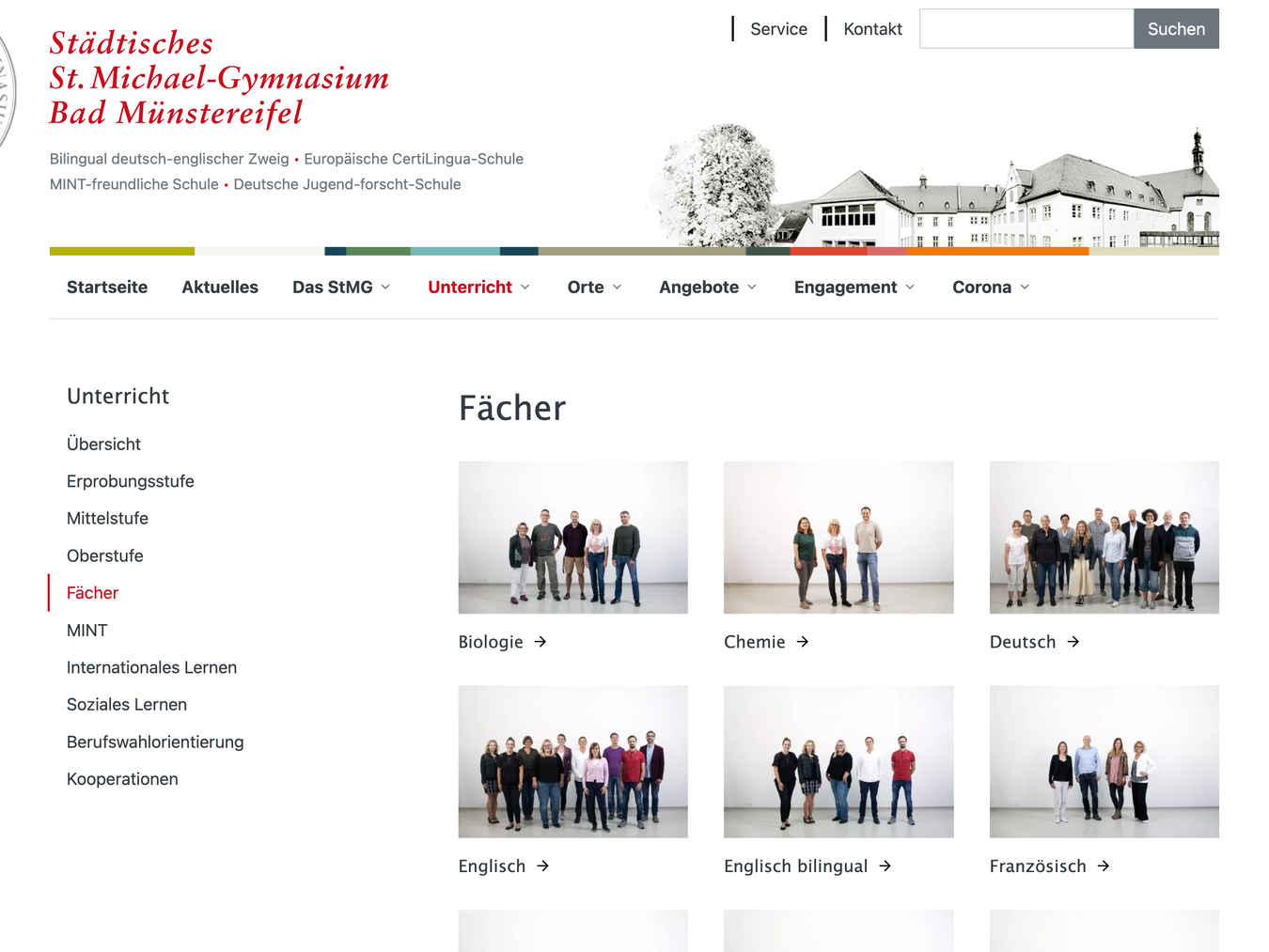The image size is (1269, 952).
Task: Open Aktuelles from the menu bar
Action: (x=220, y=288)
